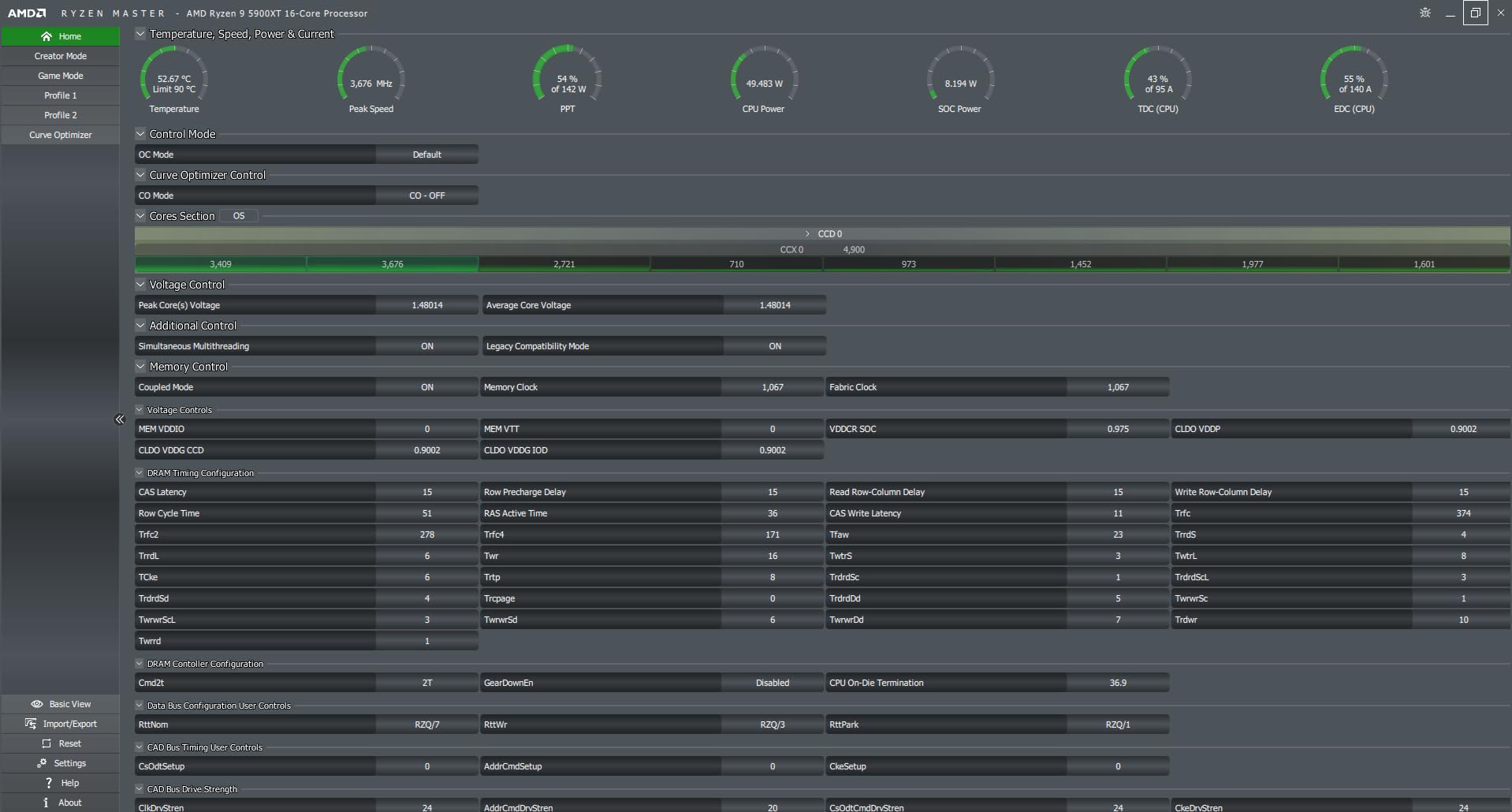Viewport: 1512px width, 812px height.
Task: Click the core bar showing 3,676 MHz
Action: [392, 264]
